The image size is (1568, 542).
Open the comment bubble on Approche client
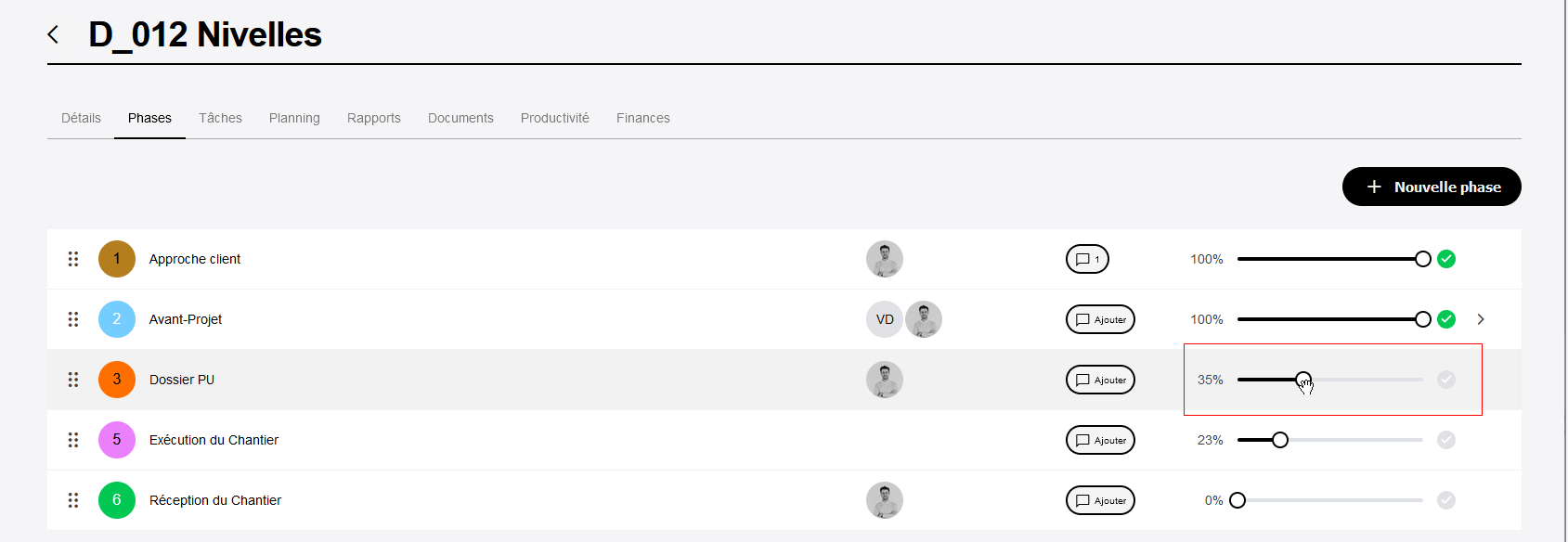pyautogui.click(x=1087, y=259)
